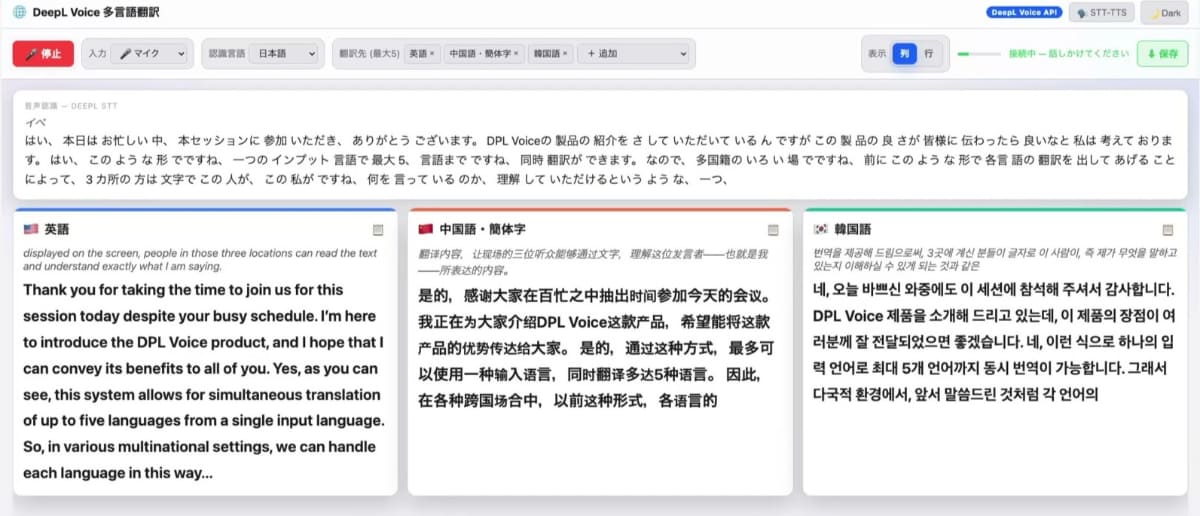This screenshot has width=1200, height=516.
Task: Click the italic English preview 'displayed on the screen'
Action: (200, 260)
